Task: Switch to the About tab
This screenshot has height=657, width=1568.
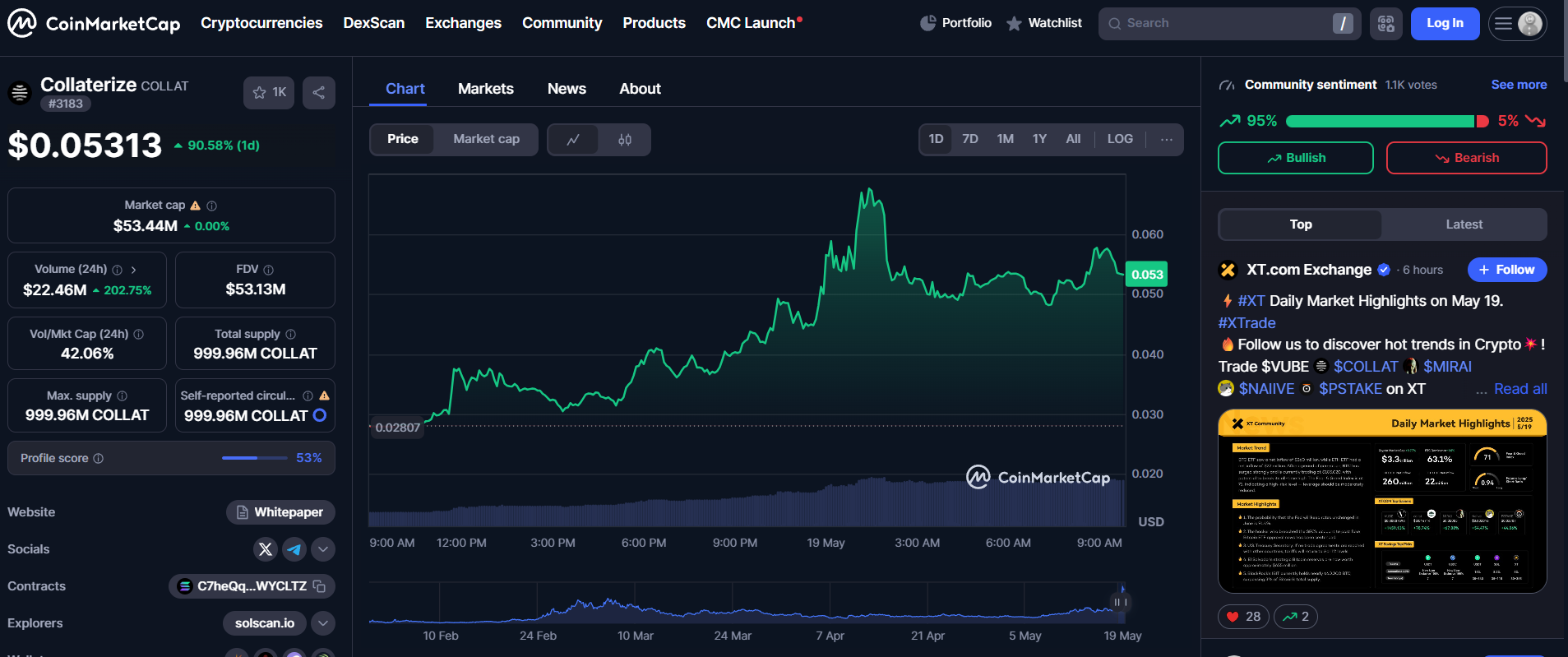Action: [640, 89]
